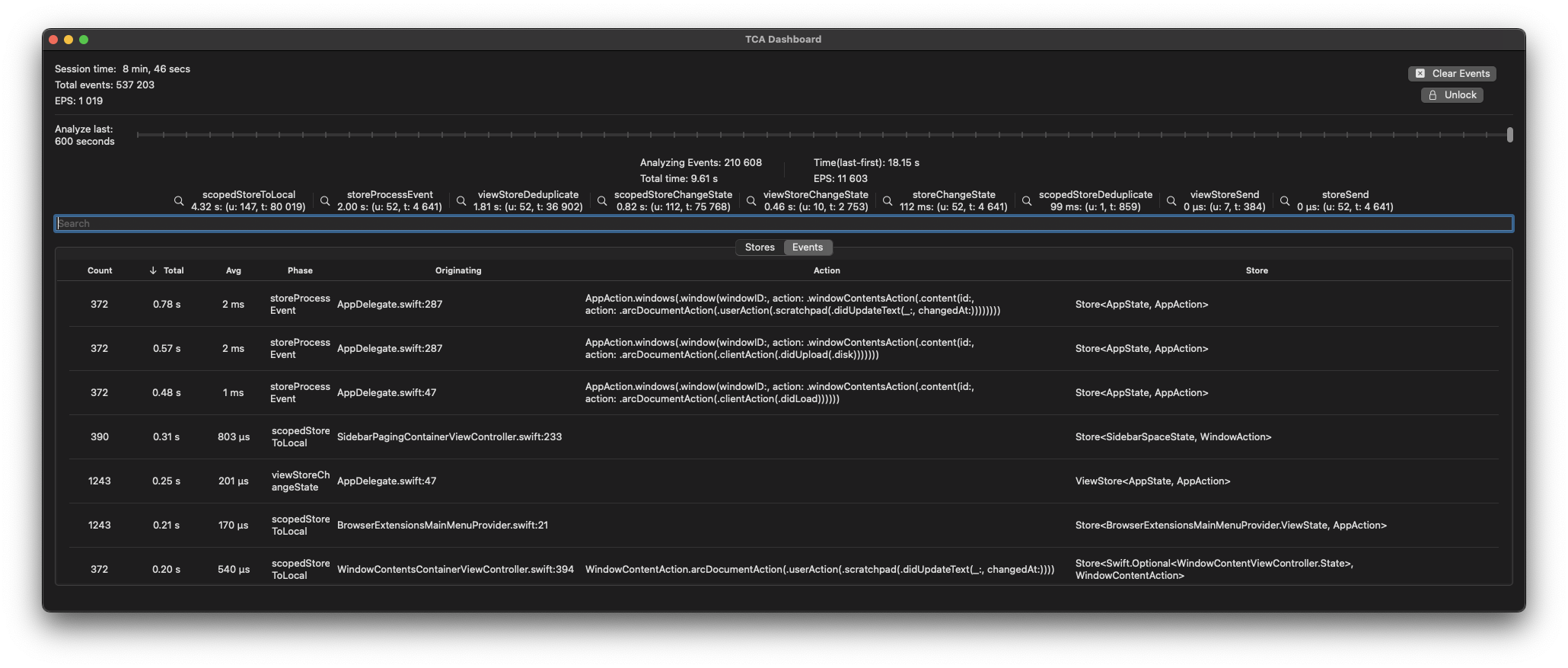
Task: Click the magnifier icon beside scopedStoreDeduplicate
Action: pos(1027,201)
